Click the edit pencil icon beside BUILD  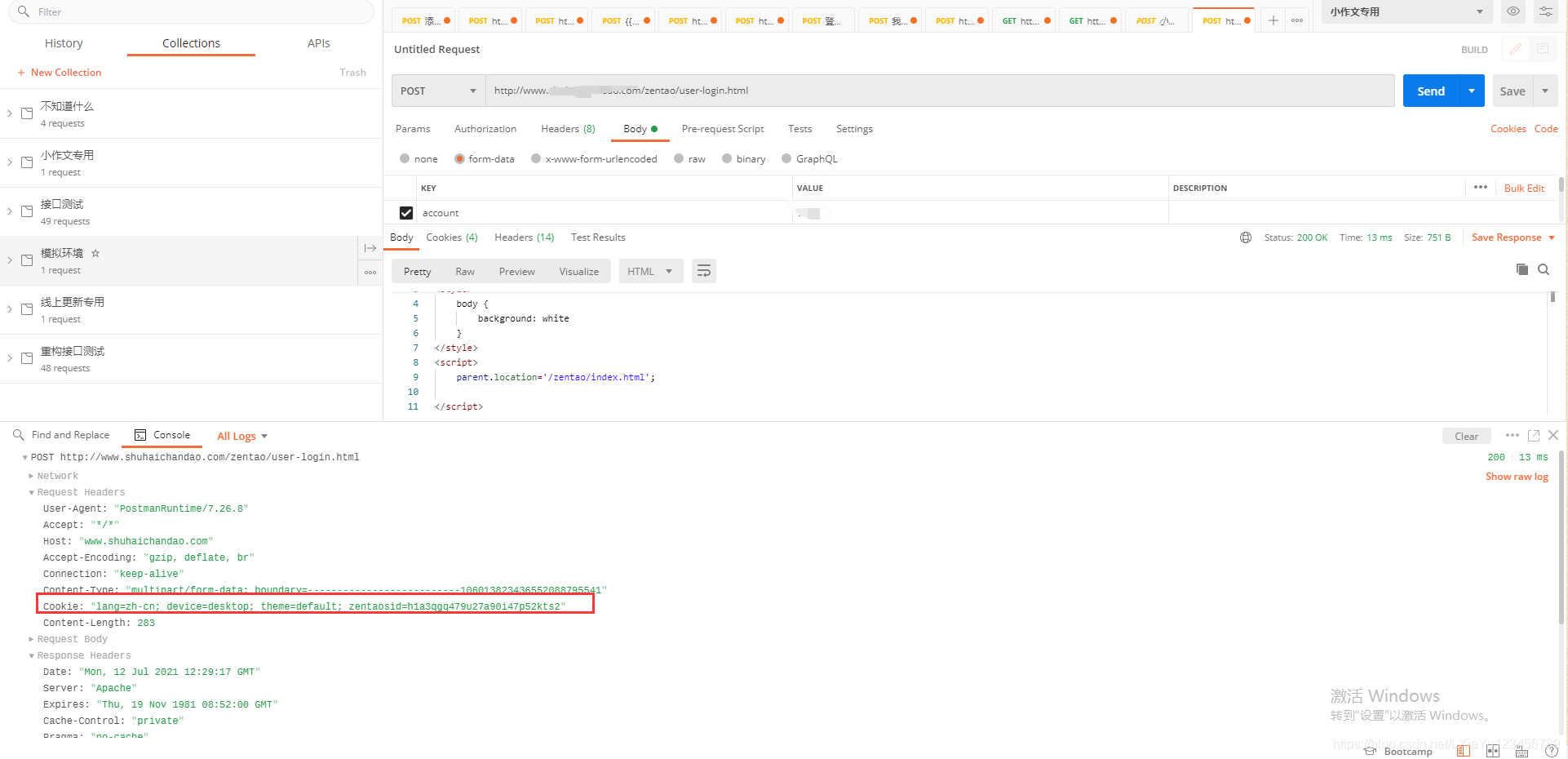coord(1515,49)
